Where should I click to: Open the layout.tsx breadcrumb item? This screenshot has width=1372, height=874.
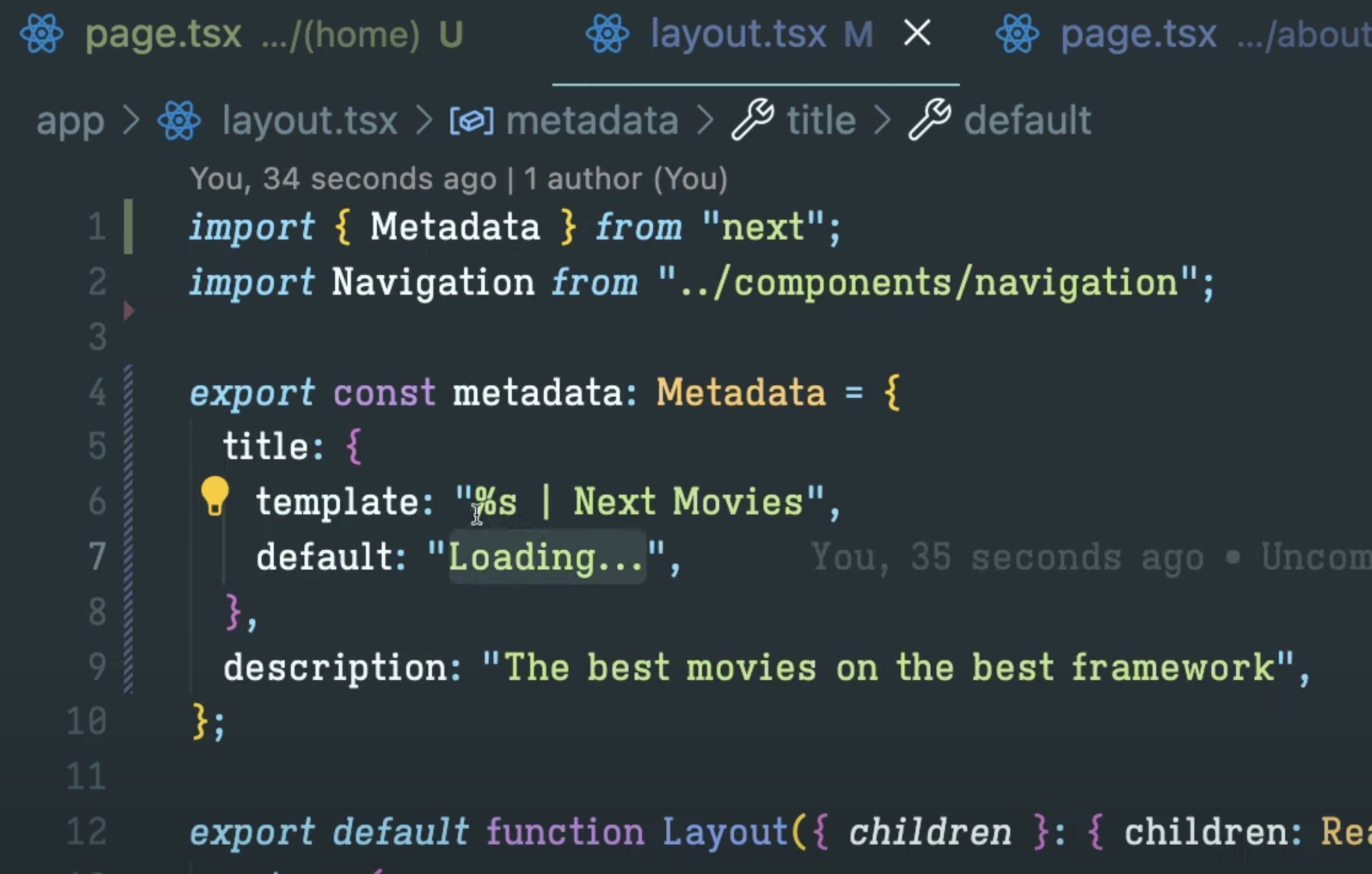[310, 121]
